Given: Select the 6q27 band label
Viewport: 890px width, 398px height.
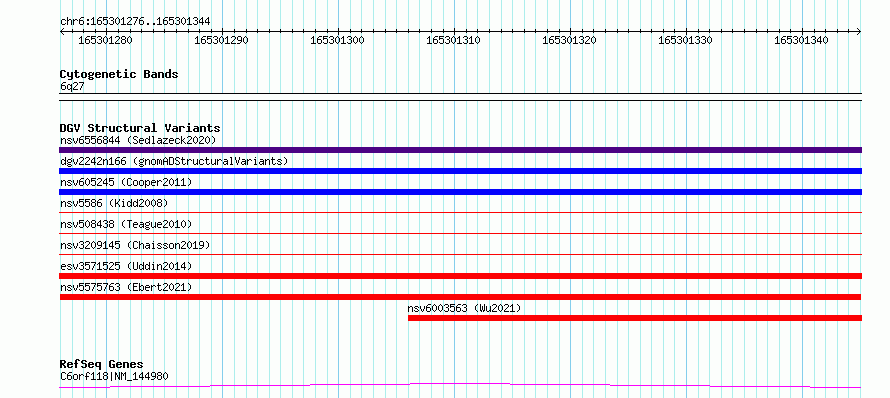Looking at the screenshot, I should click(x=72, y=86).
